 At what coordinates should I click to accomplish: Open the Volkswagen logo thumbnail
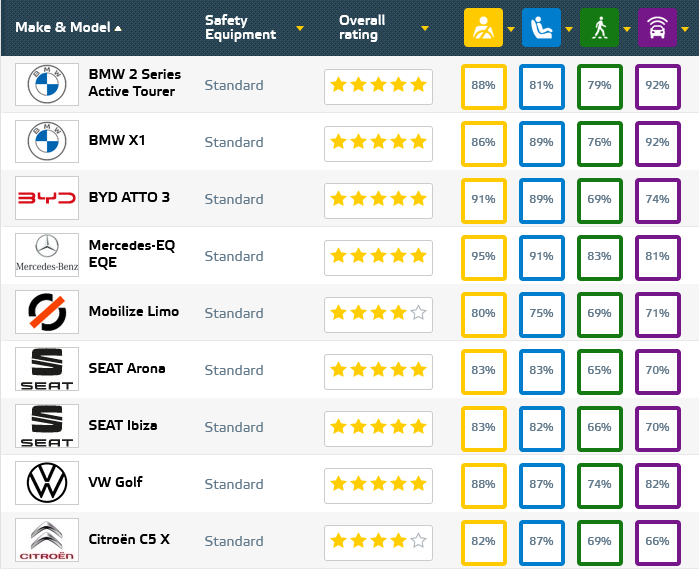click(x=47, y=483)
